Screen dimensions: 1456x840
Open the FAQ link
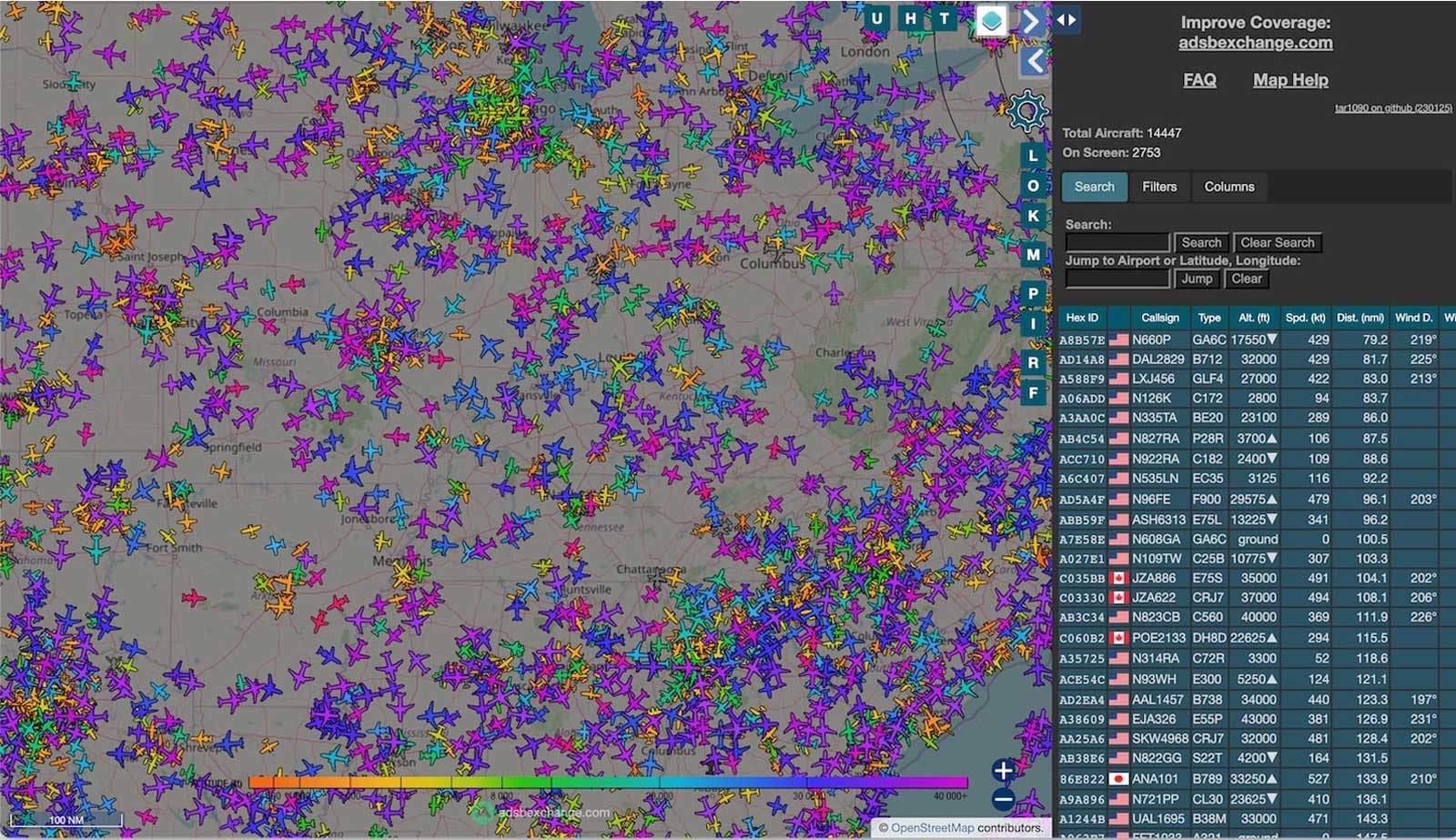[1199, 80]
